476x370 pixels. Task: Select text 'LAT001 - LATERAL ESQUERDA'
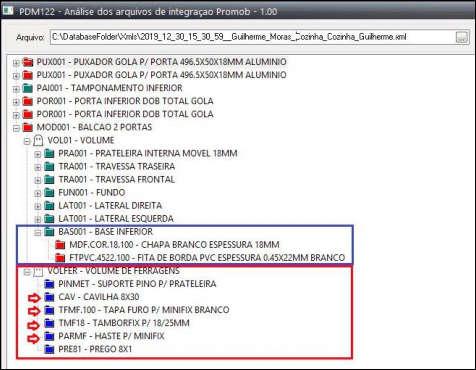coord(116,218)
